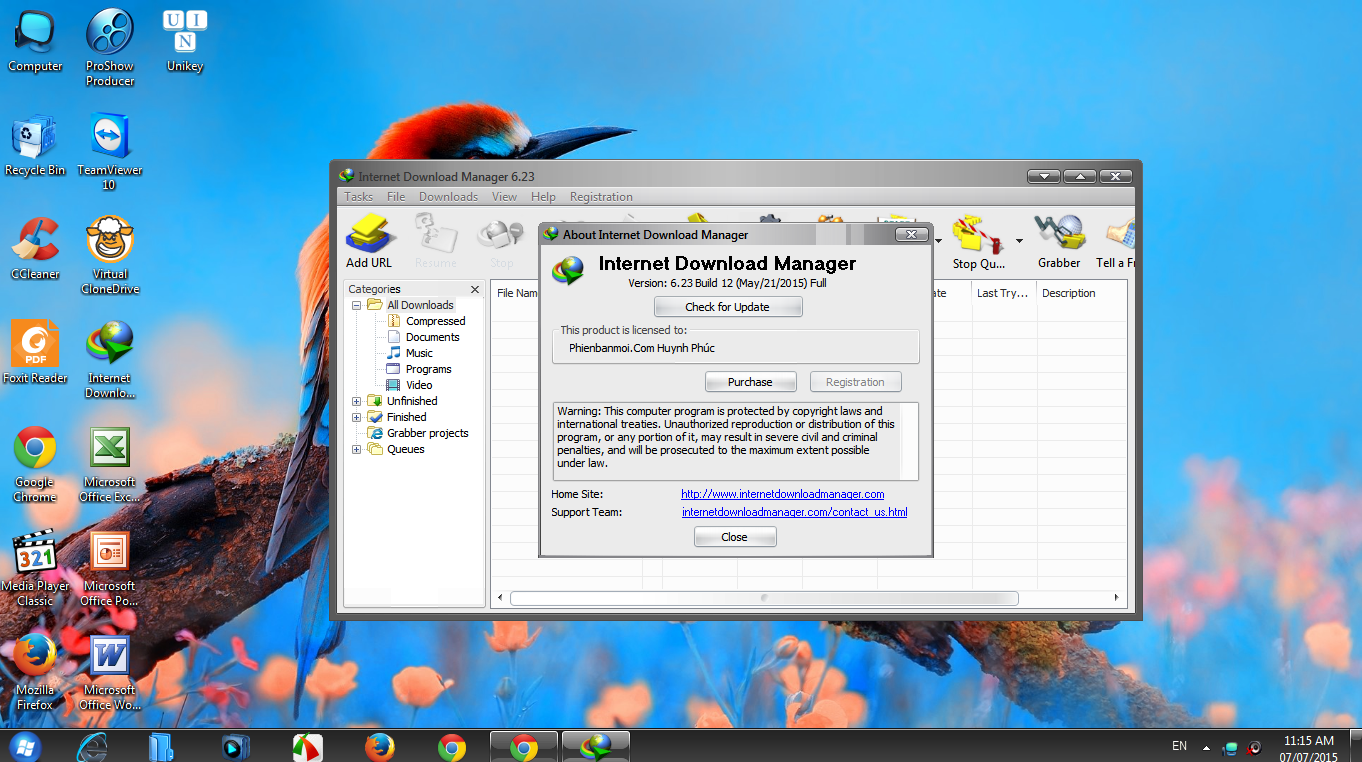The height and width of the screenshot is (762, 1362).
Task: Click the download list horizontal scrollbar
Action: (764, 598)
